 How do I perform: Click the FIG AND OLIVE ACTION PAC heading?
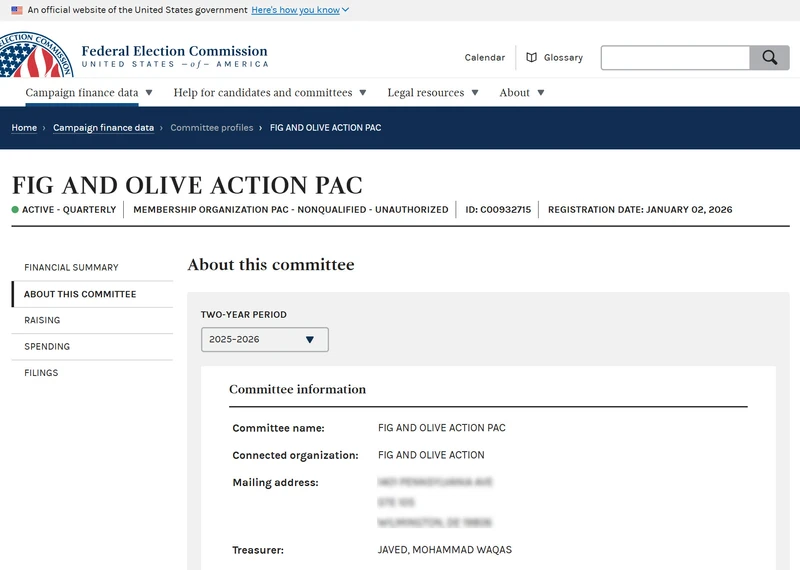click(x=187, y=185)
